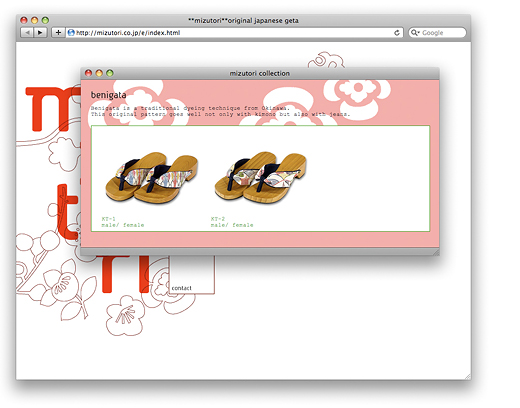Click the reload icon in address bar
520x408 pixels.
pyautogui.click(x=397, y=33)
